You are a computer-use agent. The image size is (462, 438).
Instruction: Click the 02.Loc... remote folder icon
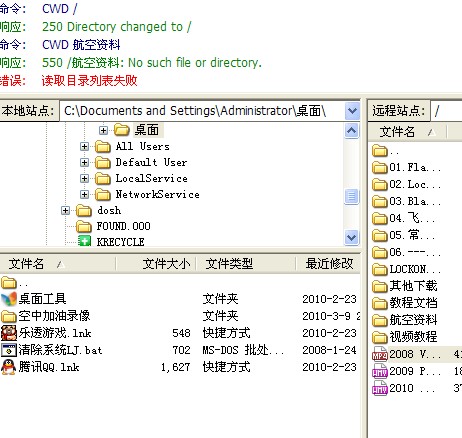[380, 184]
